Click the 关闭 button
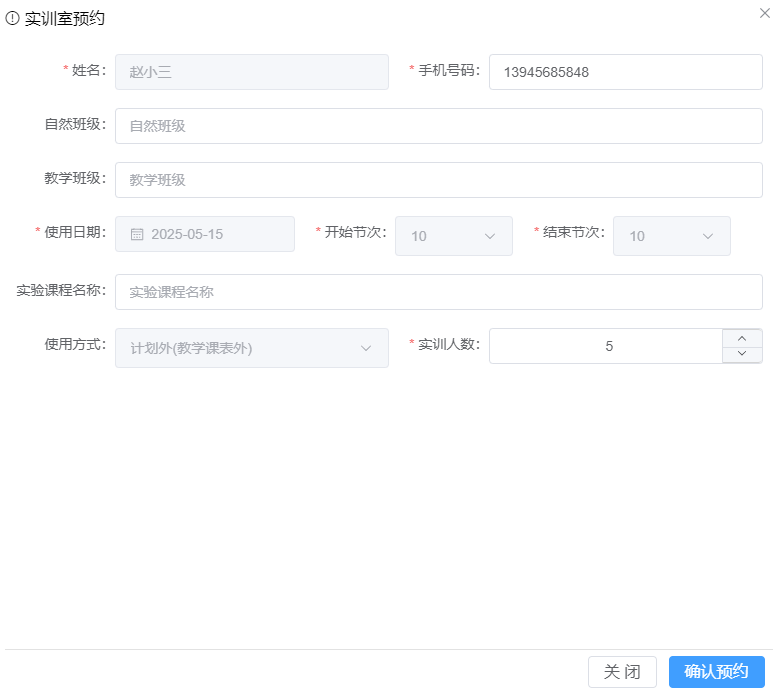Image resolution: width=778 pixels, height=700 pixels. click(x=622, y=672)
